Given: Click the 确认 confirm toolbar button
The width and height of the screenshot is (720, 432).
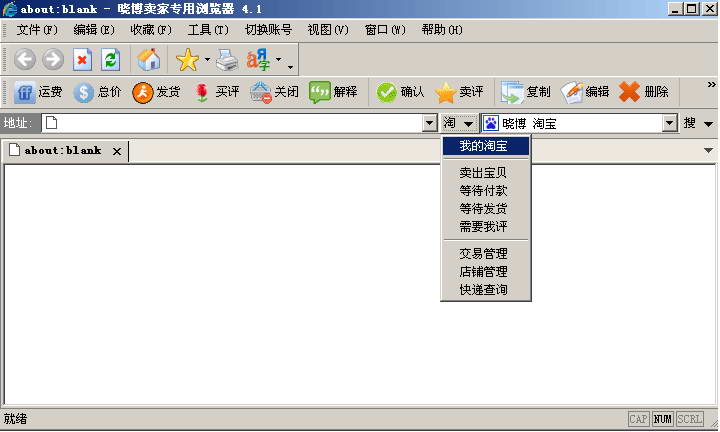Looking at the screenshot, I should [x=400, y=92].
